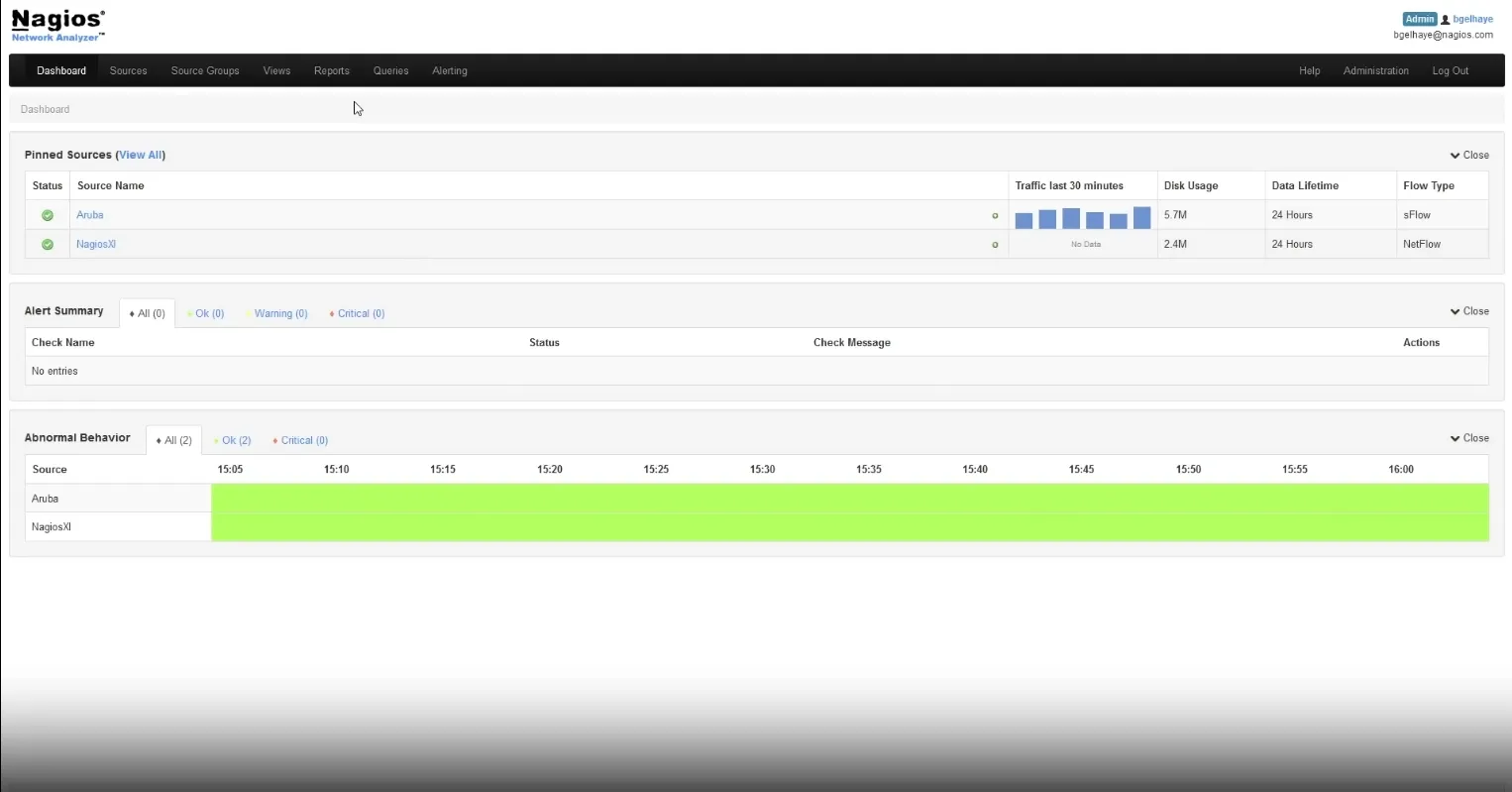Collapse the Alert Summary panel
Viewport: 1512px width, 792px height.
[1469, 311]
